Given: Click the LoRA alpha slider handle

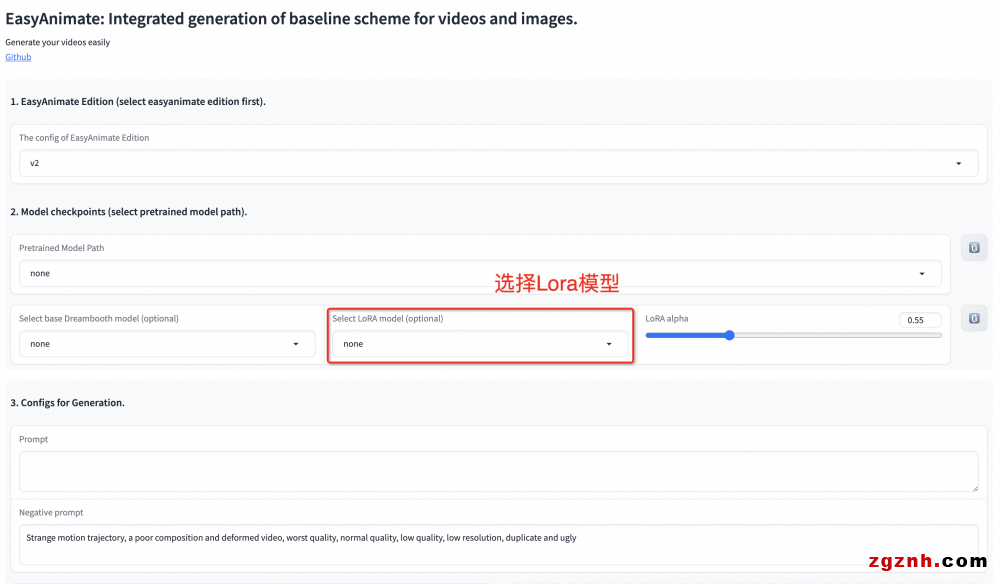Looking at the screenshot, I should click(729, 335).
